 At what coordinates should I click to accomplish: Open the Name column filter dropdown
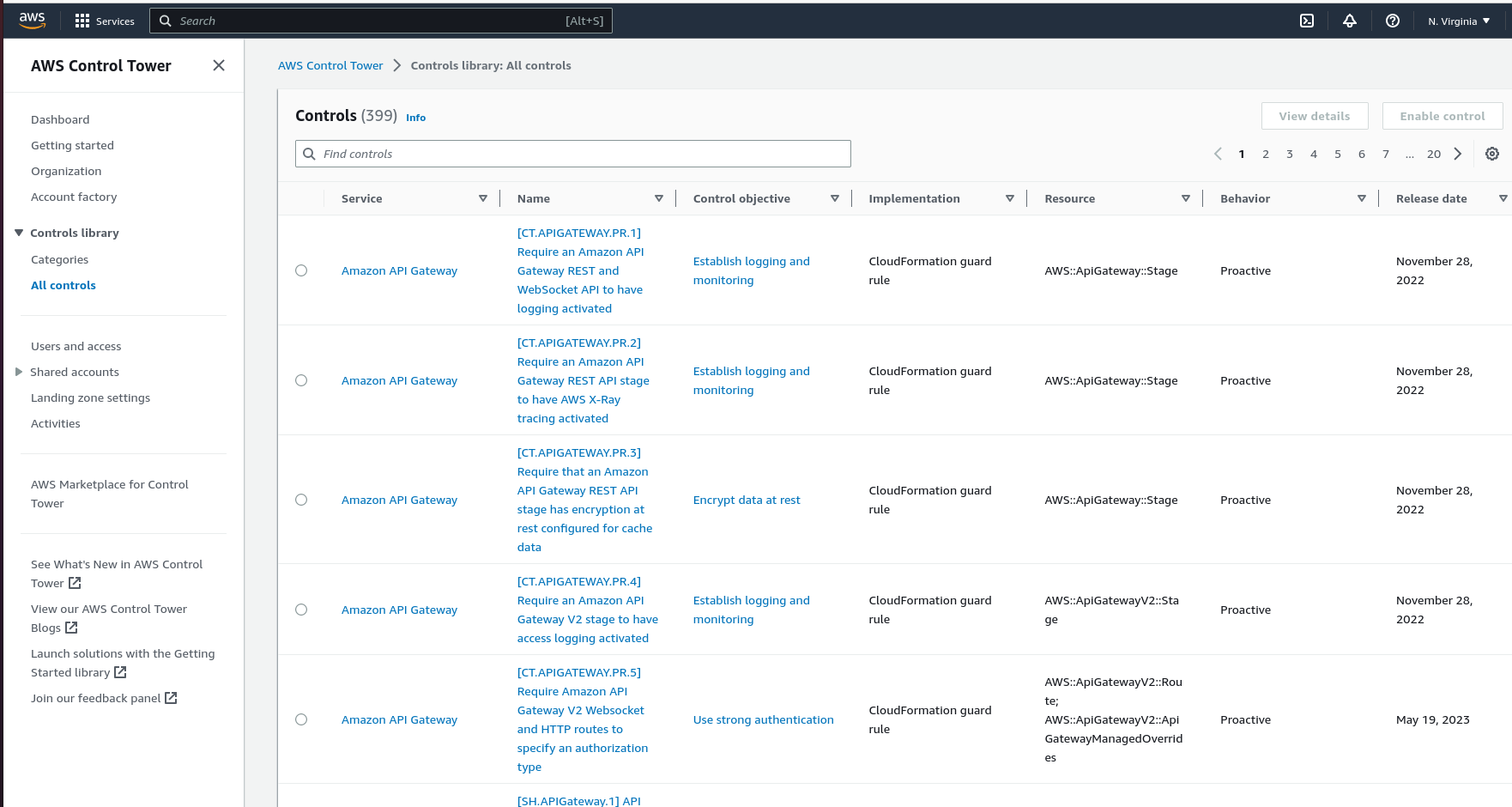coord(659,198)
